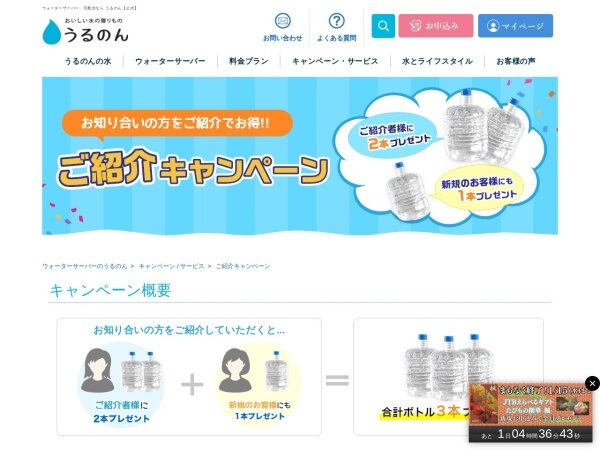Click the magnifying glass search button
Viewport: 600px width, 450px height.
tap(383, 26)
